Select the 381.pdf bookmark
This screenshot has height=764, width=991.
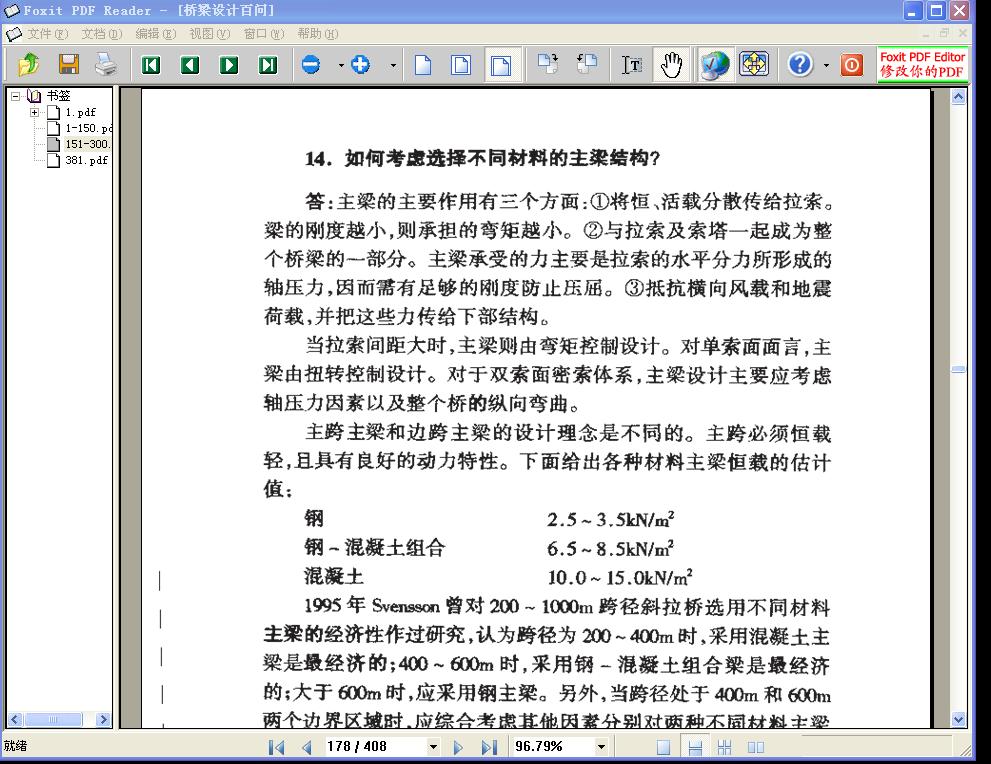[87, 161]
